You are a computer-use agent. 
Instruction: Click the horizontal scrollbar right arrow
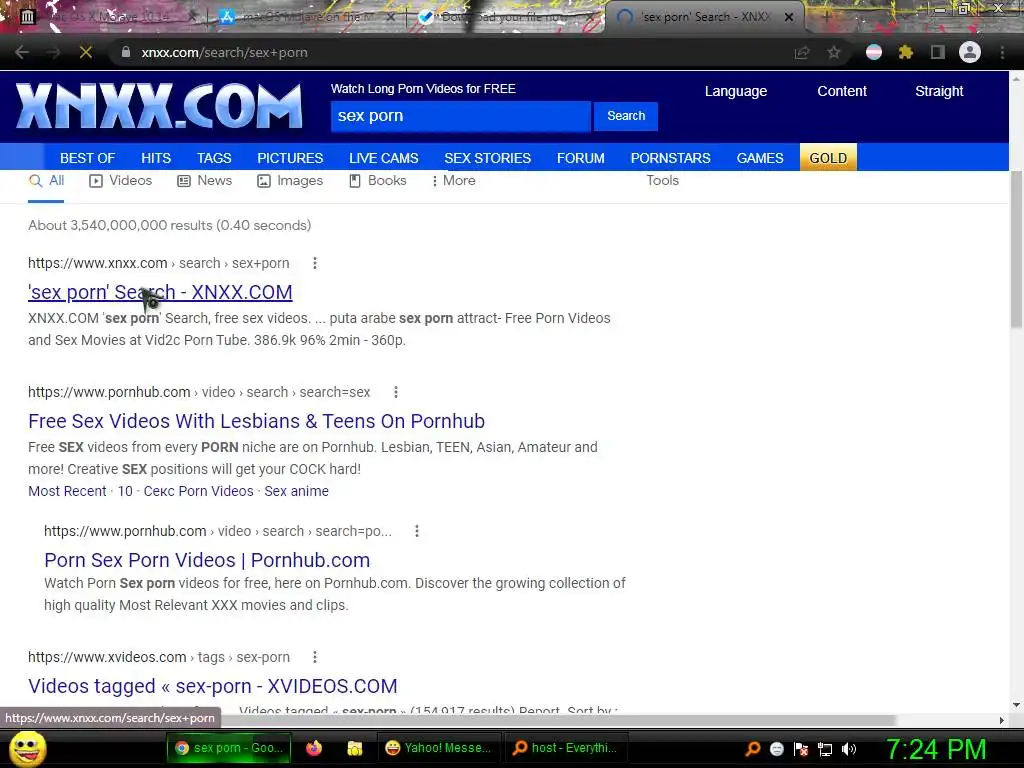coord(1002,720)
